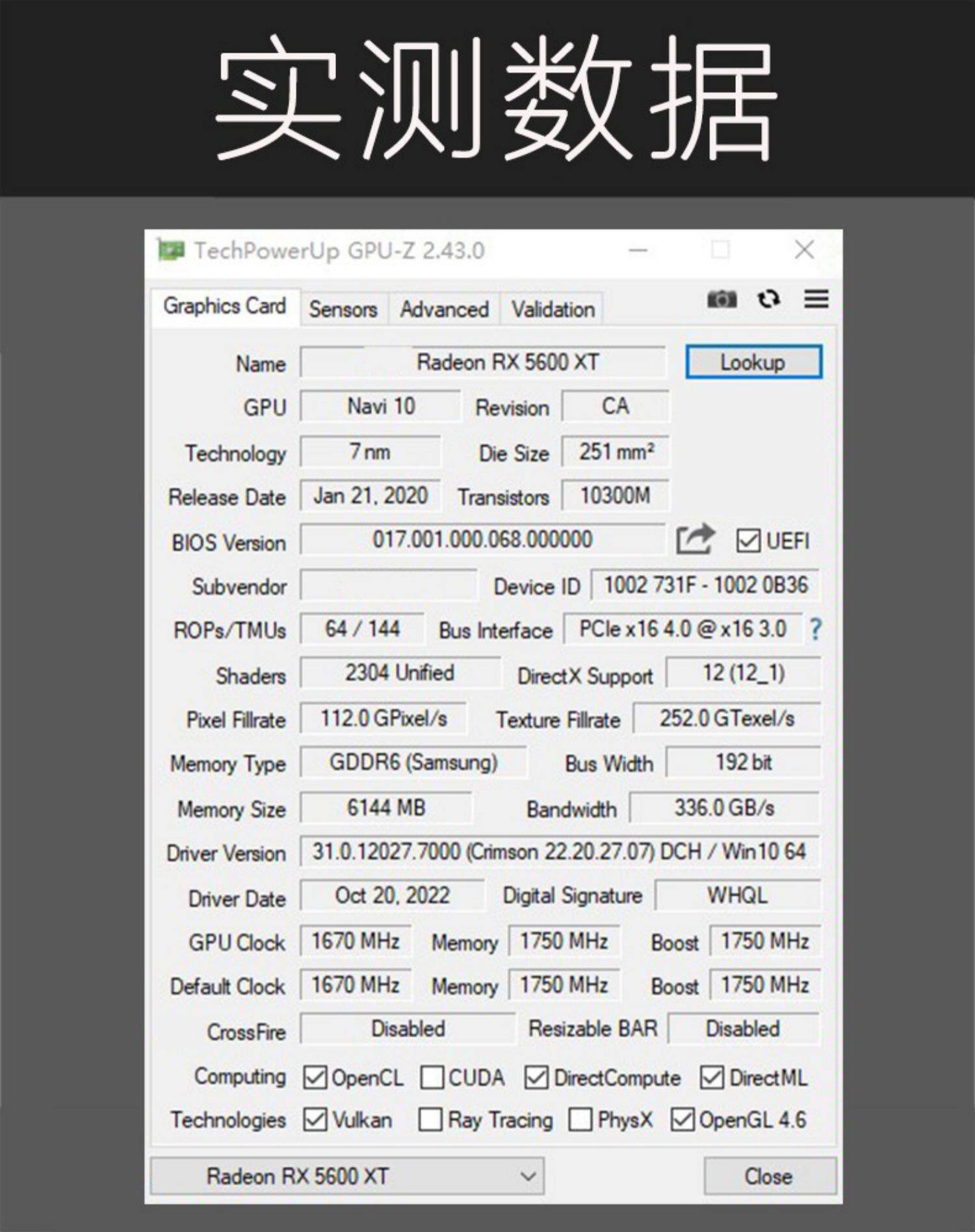Minimize the GPU-Z window
This screenshot has width=975, height=1232.
point(638,250)
